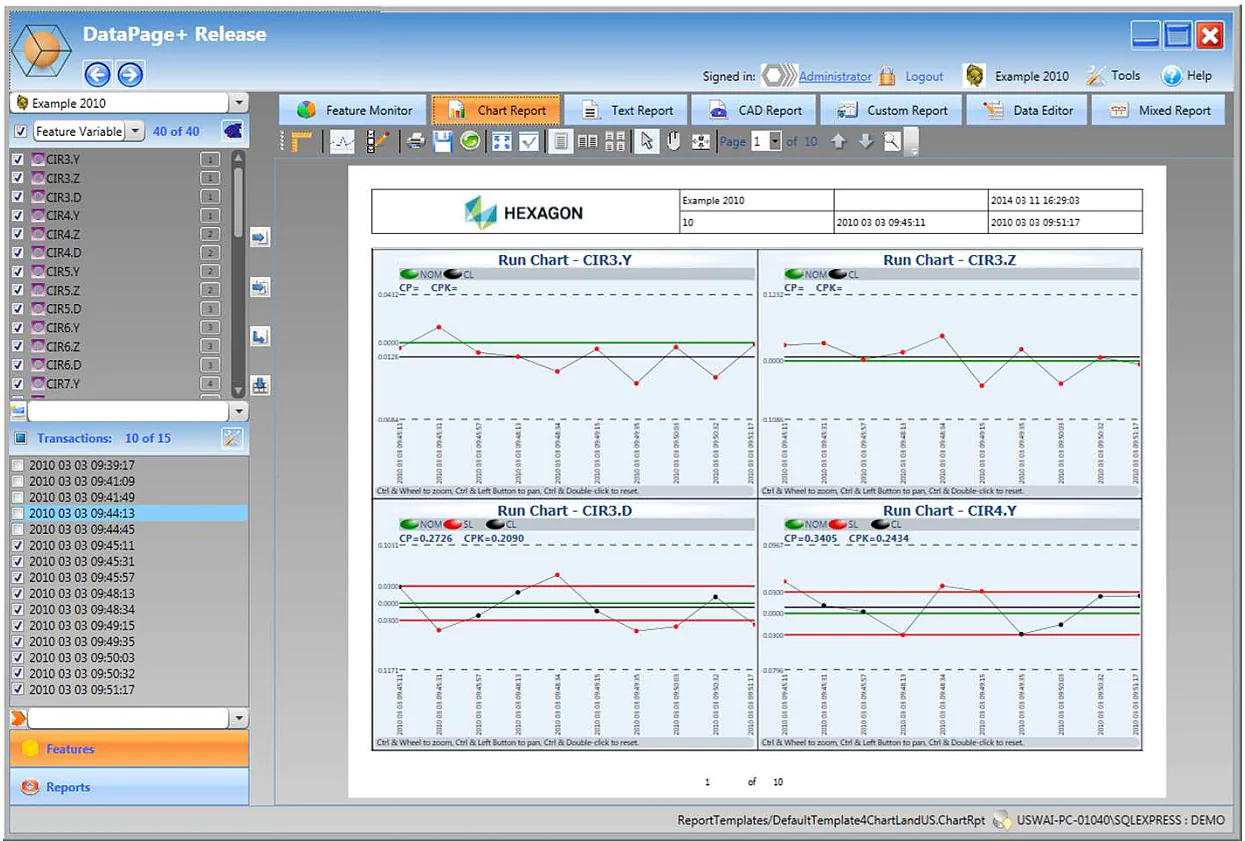Uncheck the 2010 03 03 09:45:11 transaction
Viewport: 1245px width, 841px height.
click(x=17, y=546)
